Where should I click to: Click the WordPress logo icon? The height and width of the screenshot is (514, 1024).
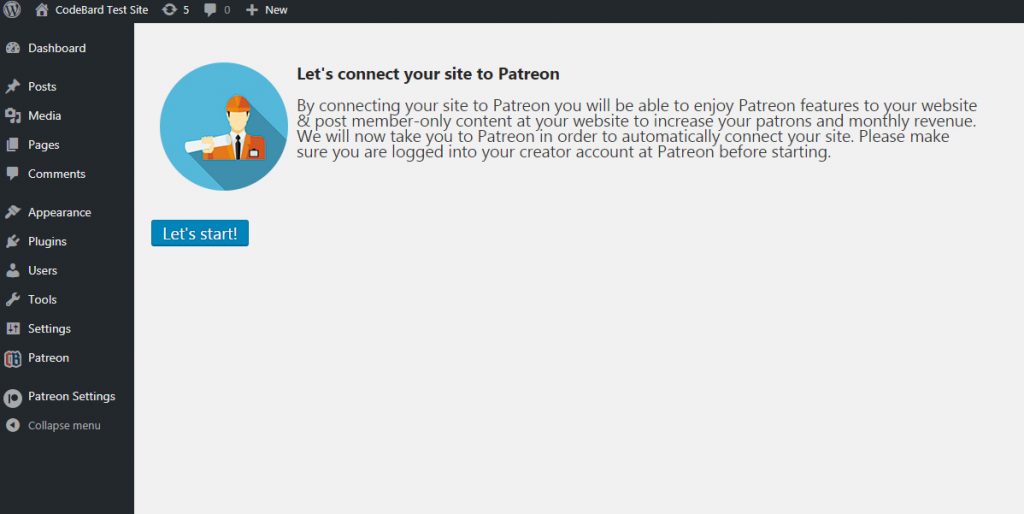(12, 10)
